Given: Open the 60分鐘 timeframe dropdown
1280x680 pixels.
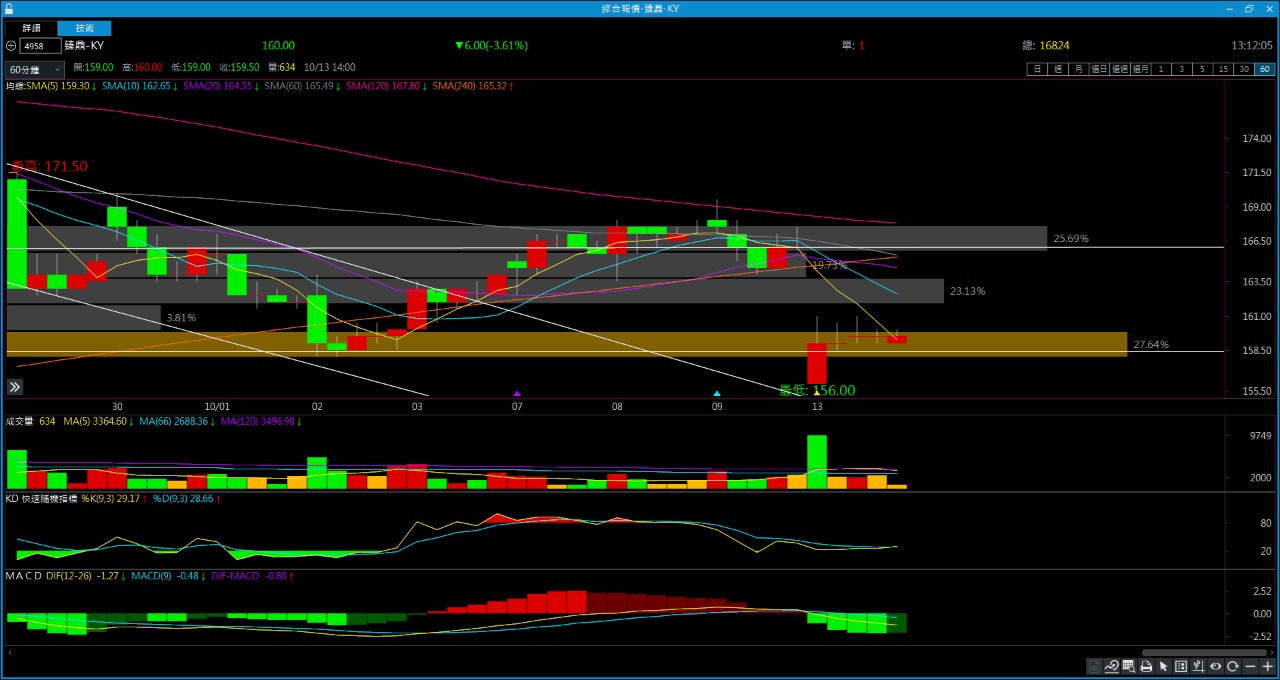Looking at the screenshot, I should click(x=35, y=70).
